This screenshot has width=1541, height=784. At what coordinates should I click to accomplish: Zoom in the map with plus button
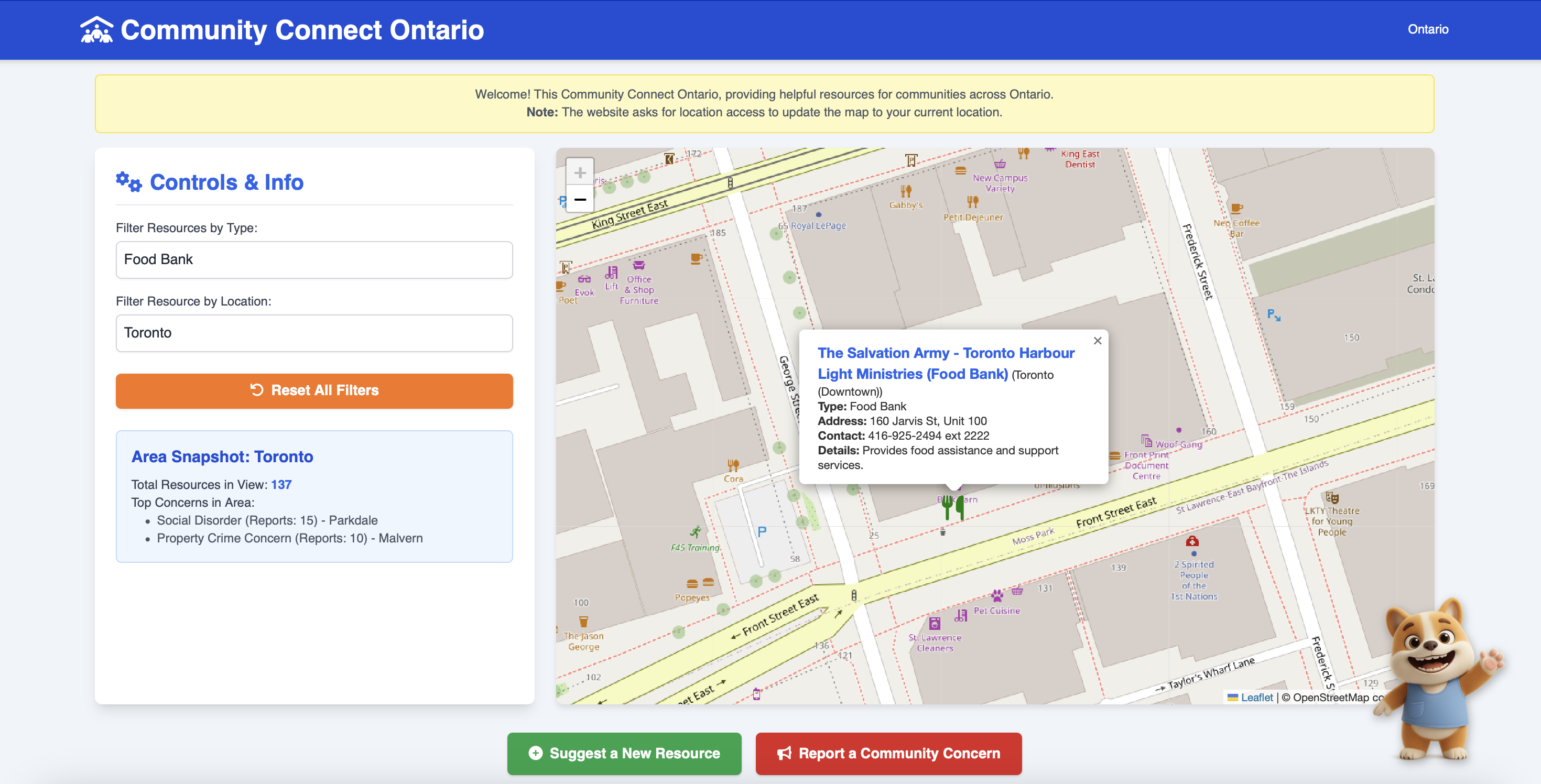(x=579, y=173)
